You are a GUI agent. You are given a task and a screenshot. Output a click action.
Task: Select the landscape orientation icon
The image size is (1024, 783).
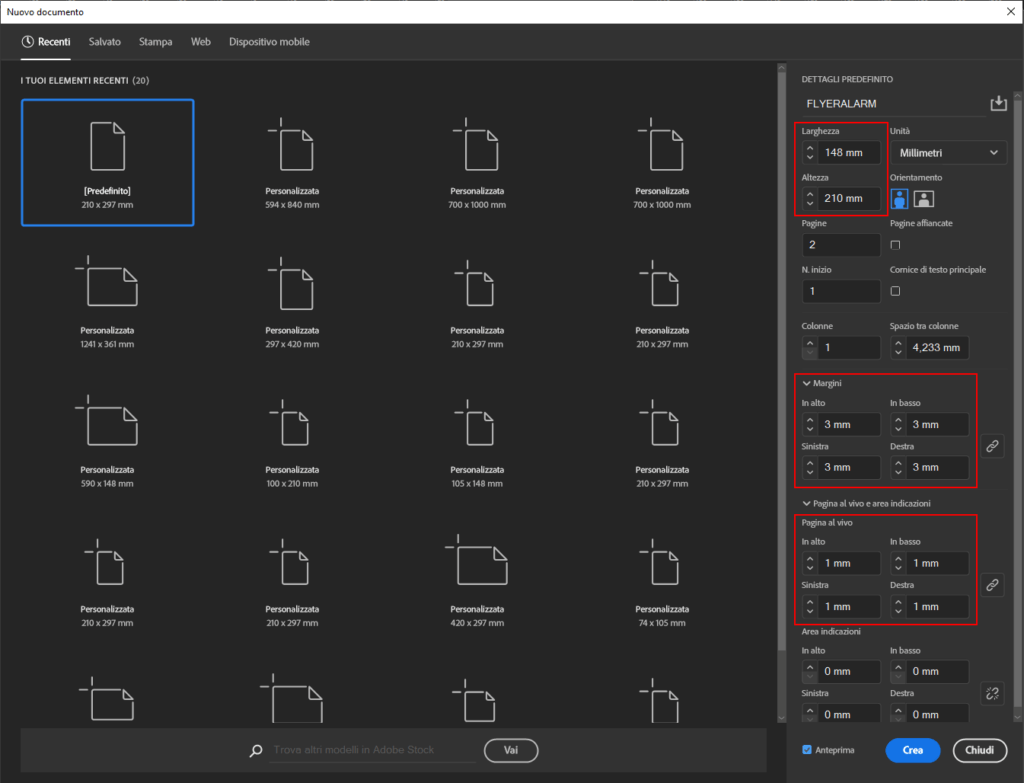[922, 198]
